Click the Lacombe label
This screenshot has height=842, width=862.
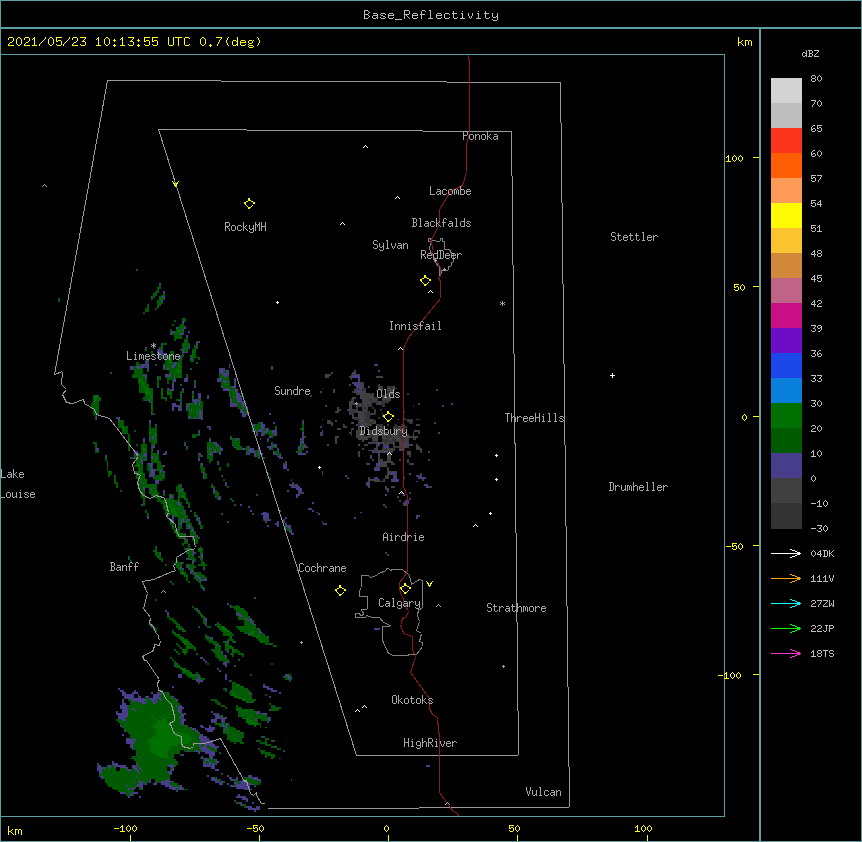(x=450, y=191)
